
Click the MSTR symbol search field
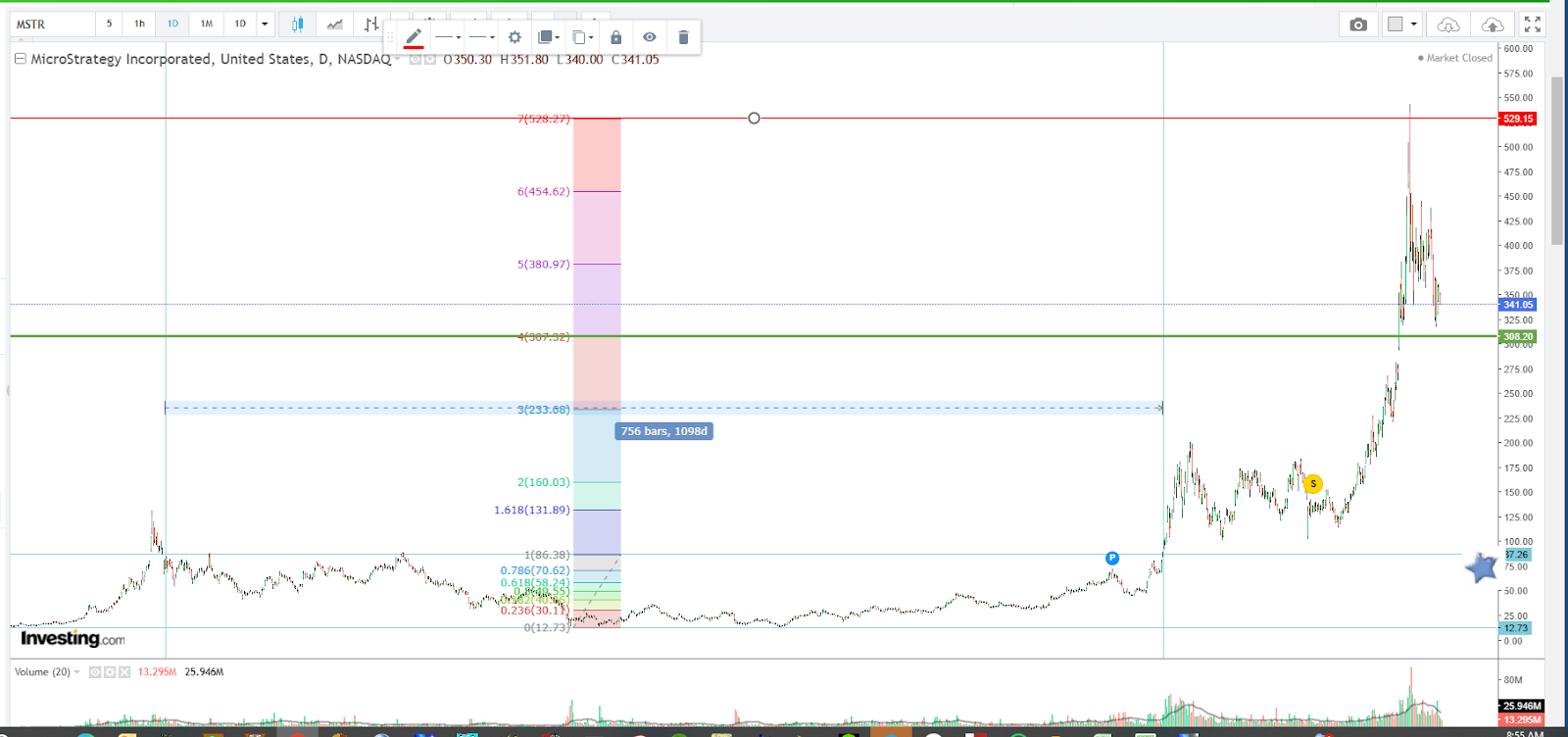click(x=53, y=24)
